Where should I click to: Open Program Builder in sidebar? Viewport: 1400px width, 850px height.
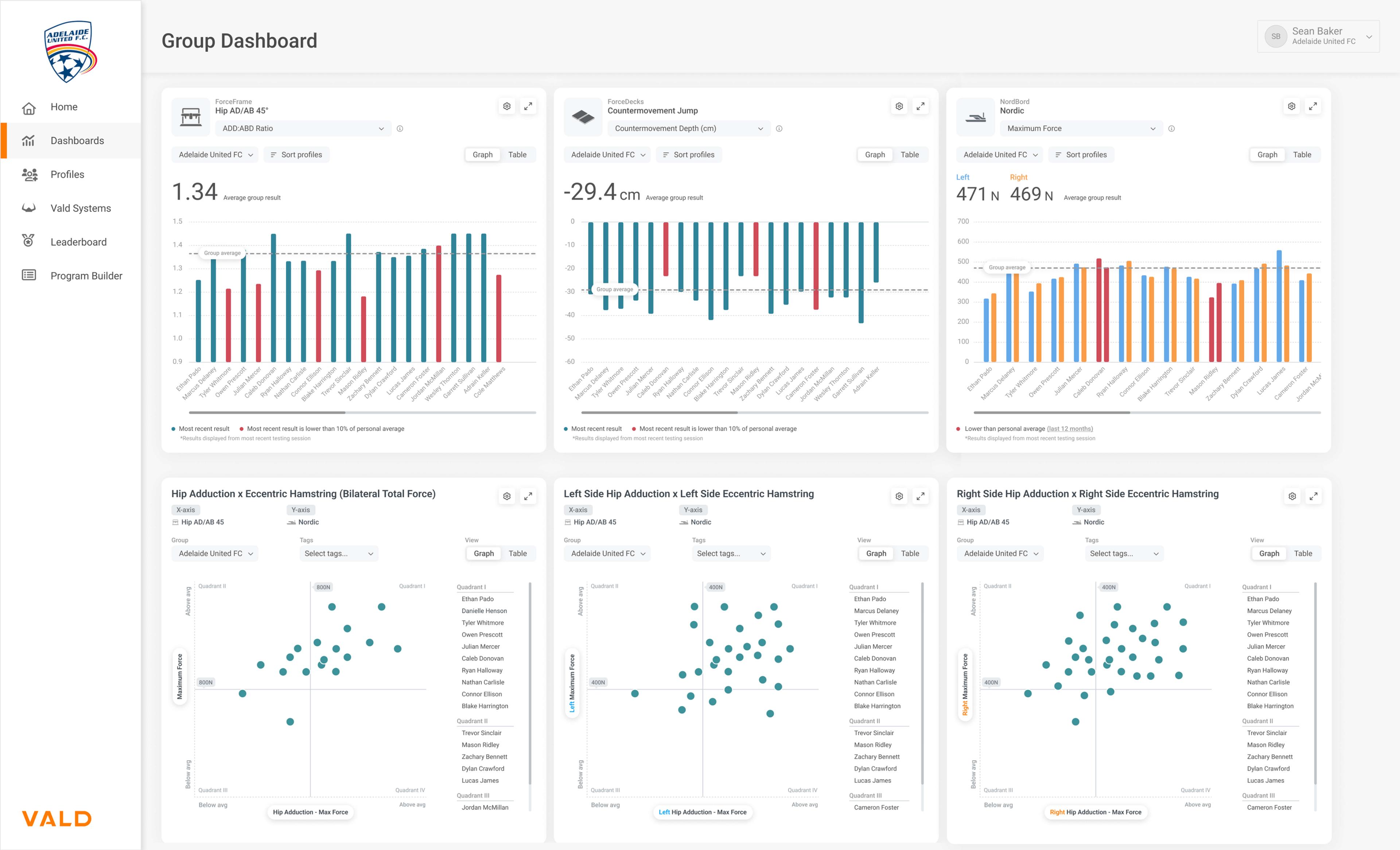point(71,276)
